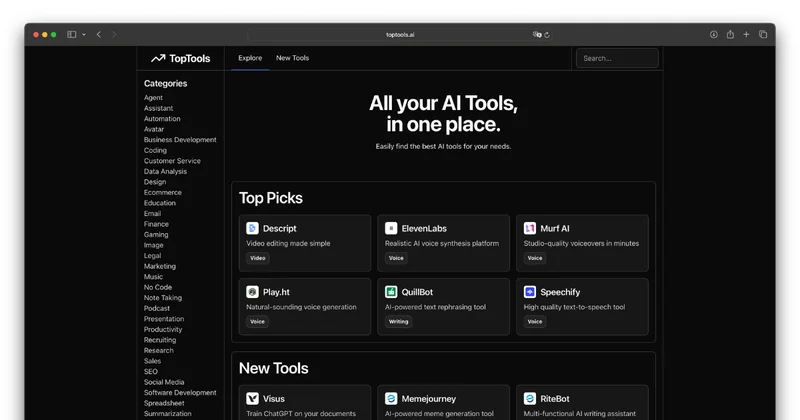Open the Memejourney tool icon
The height and width of the screenshot is (420, 800).
pos(391,399)
